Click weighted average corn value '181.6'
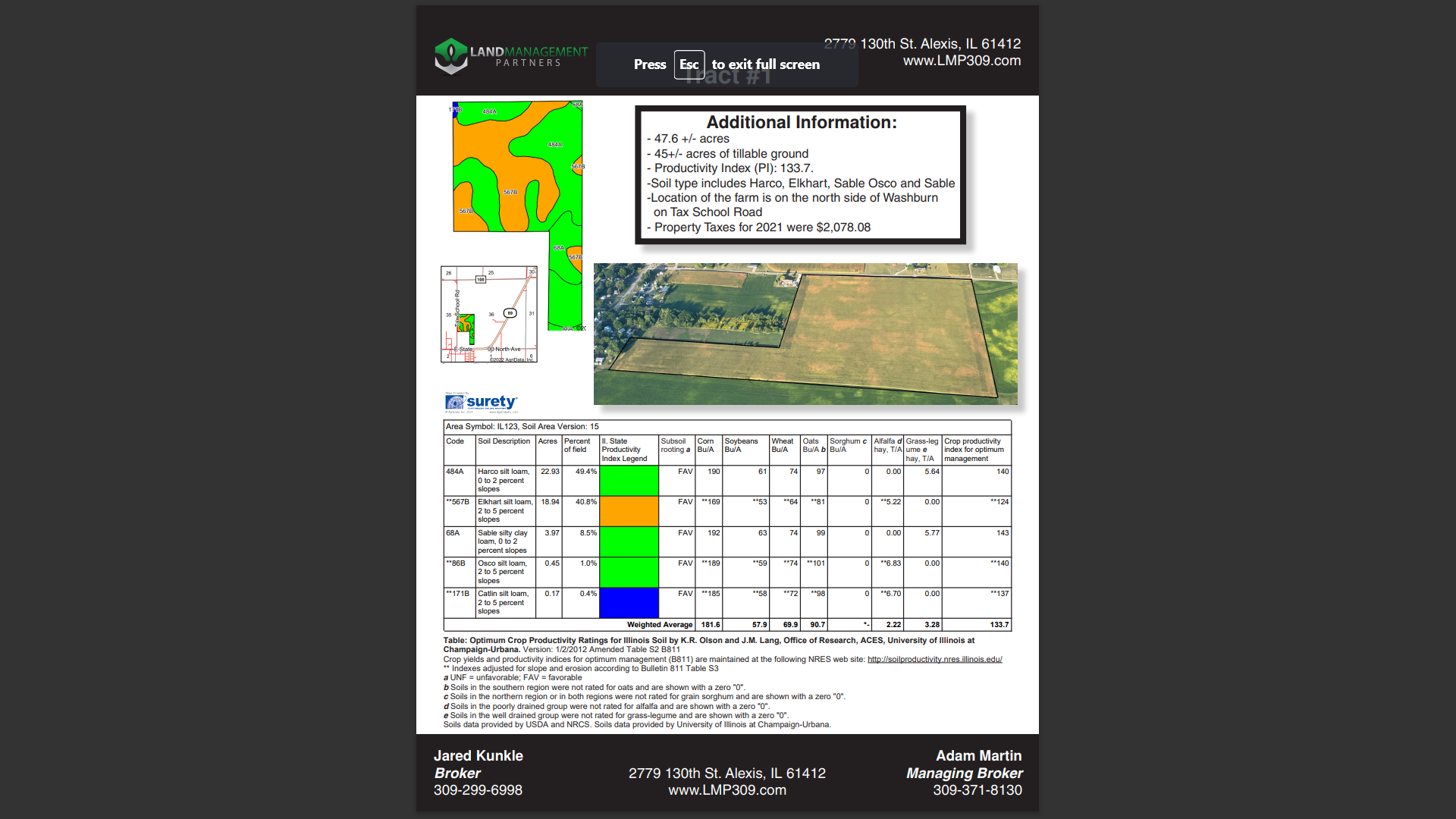 pos(711,625)
